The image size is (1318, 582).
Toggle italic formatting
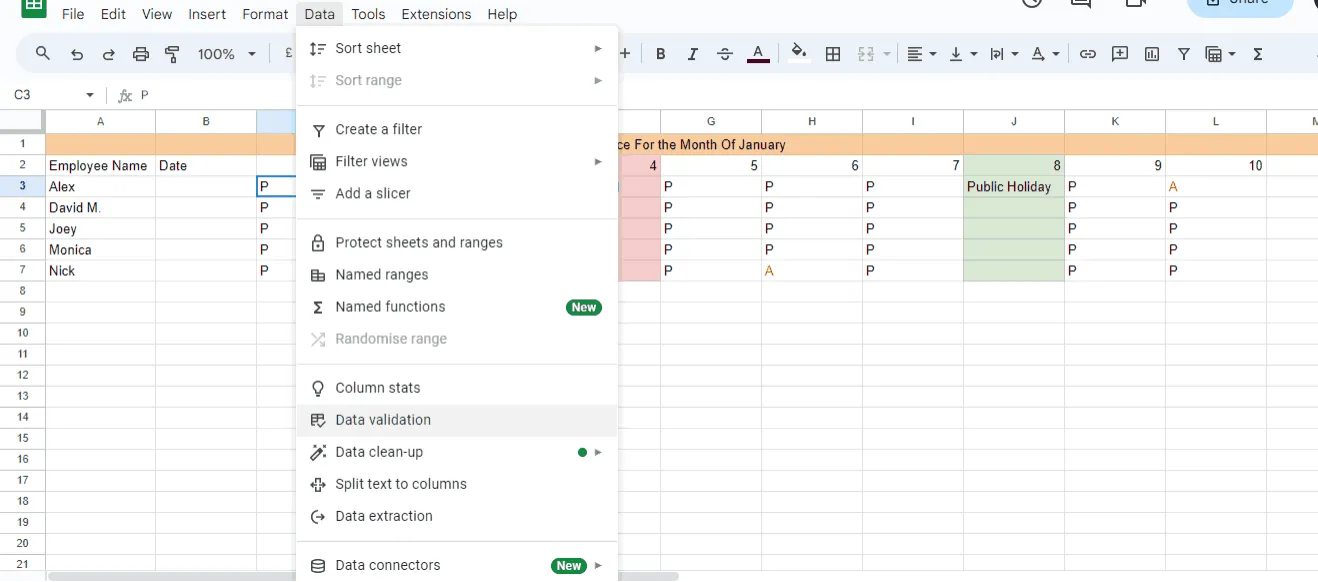coord(693,54)
